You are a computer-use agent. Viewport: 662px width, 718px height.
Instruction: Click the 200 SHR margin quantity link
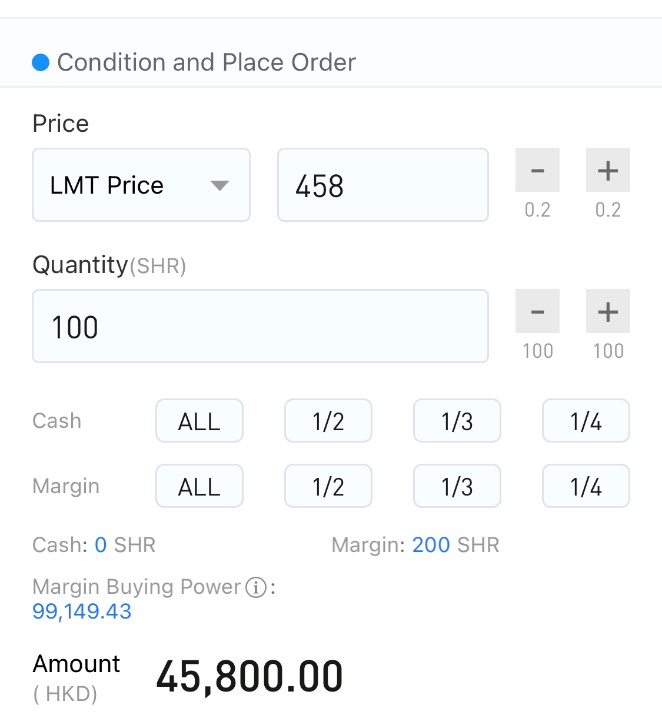[456, 545]
